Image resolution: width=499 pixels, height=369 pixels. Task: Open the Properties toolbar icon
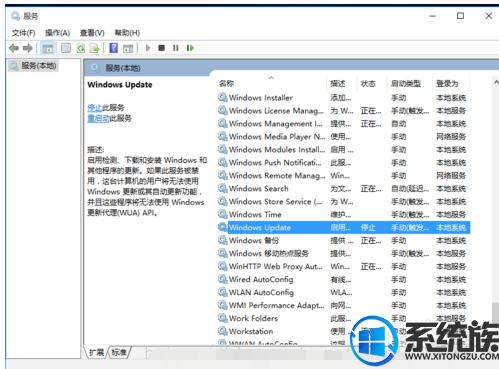coord(66,48)
